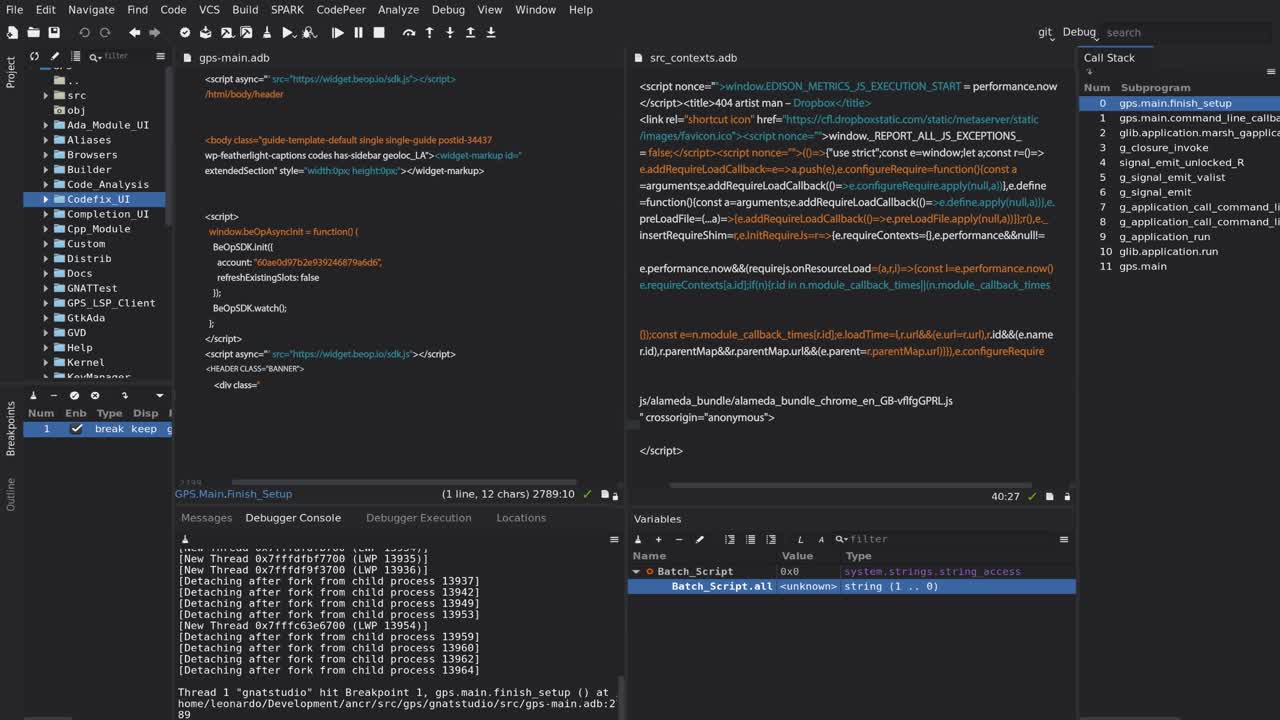The width and height of the screenshot is (1280, 720).
Task: Click the debug continue play icon
Action: click(x=338, y=33)
